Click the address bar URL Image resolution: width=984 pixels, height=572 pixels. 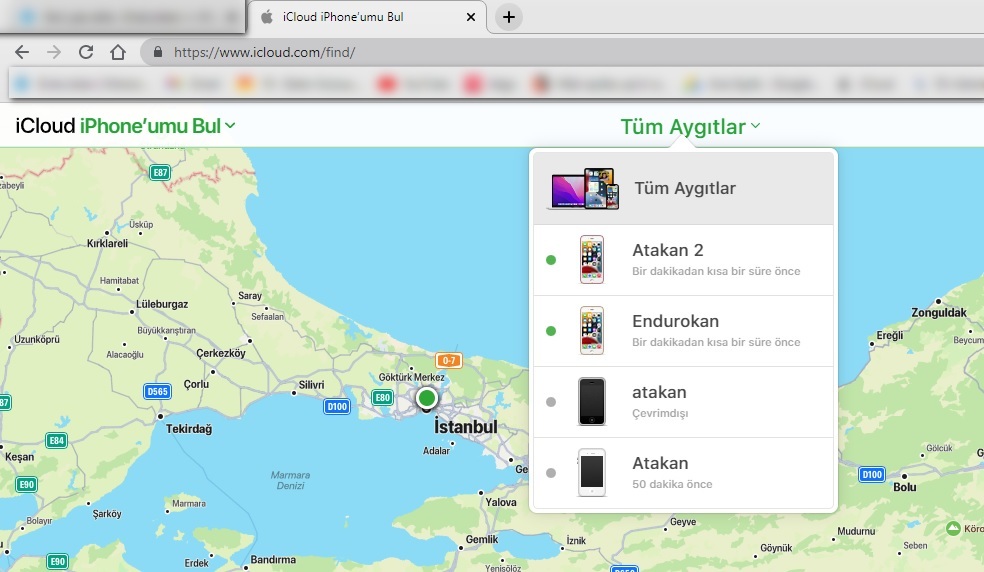(264, 52)
